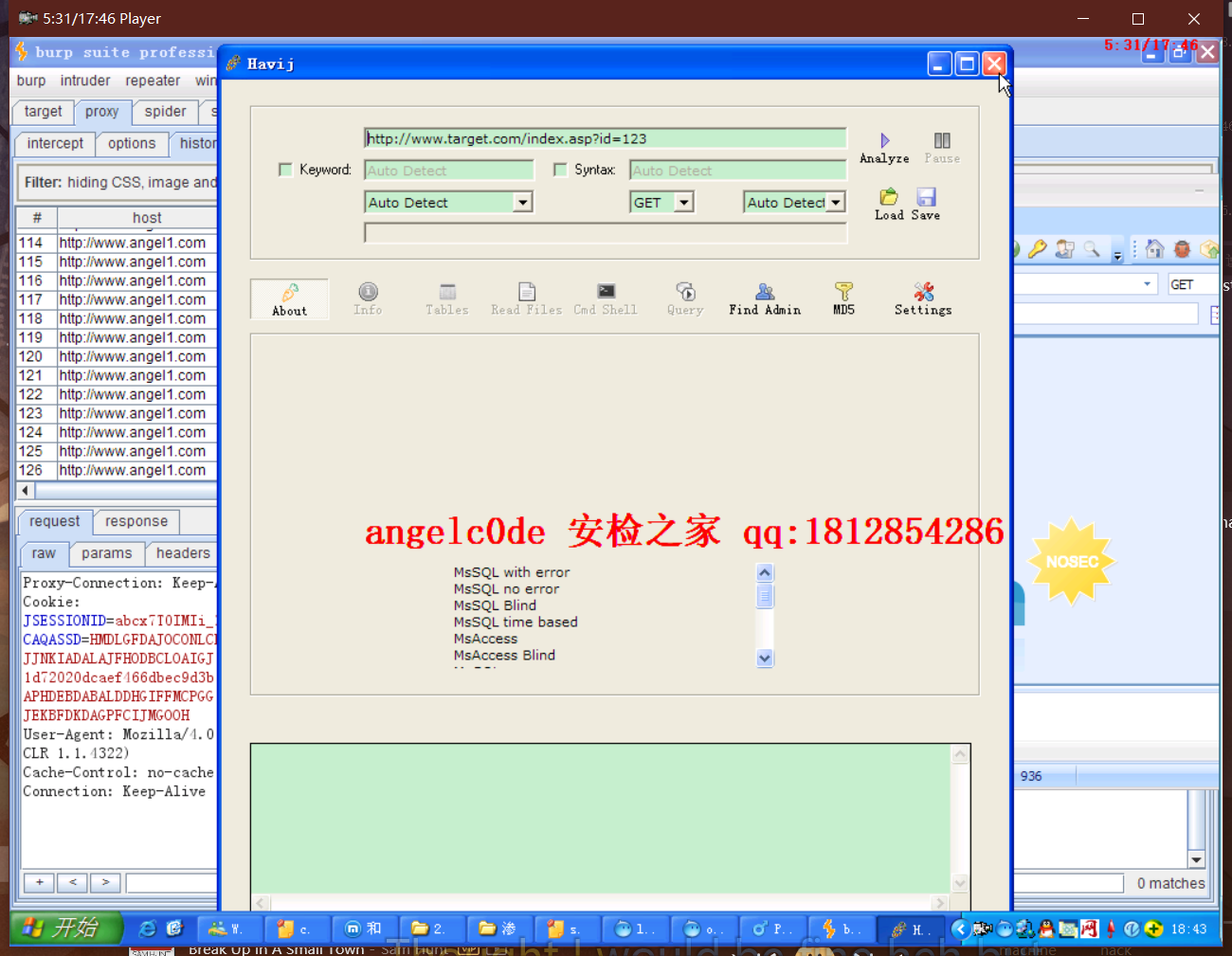Enable the Syntax checkbox
The width and height of the screenshot is (1232, 956).
(x=560, y=170)
